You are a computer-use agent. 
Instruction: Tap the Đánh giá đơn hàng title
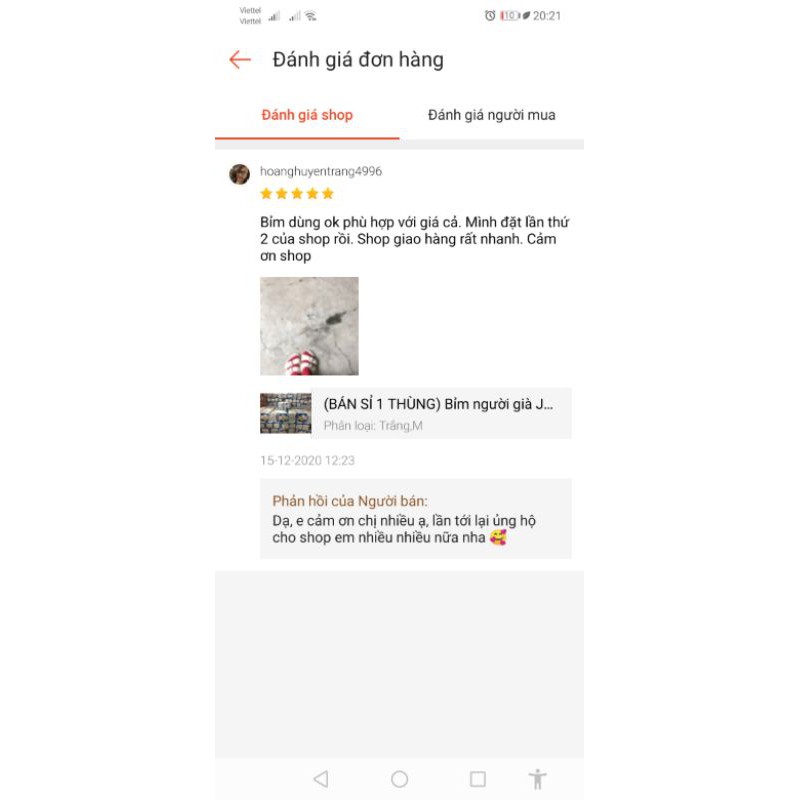pos(358,60)
